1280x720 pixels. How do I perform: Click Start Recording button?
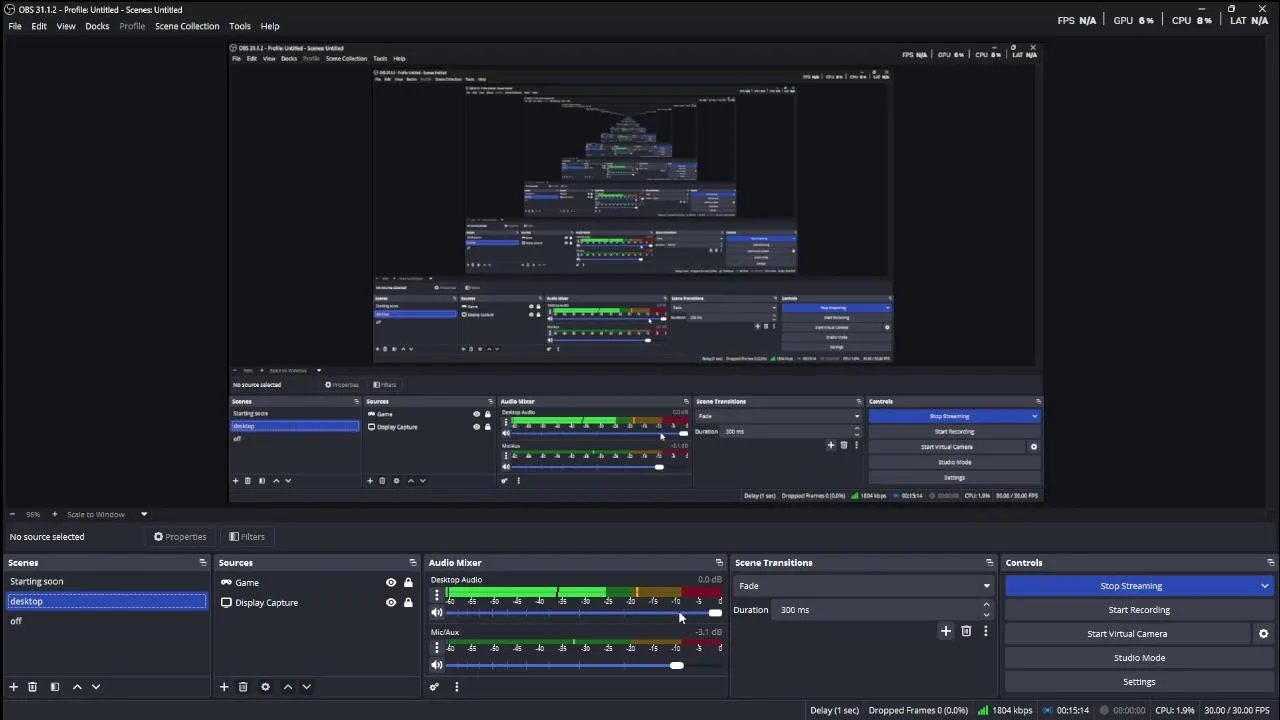(x=1139, y=610)
